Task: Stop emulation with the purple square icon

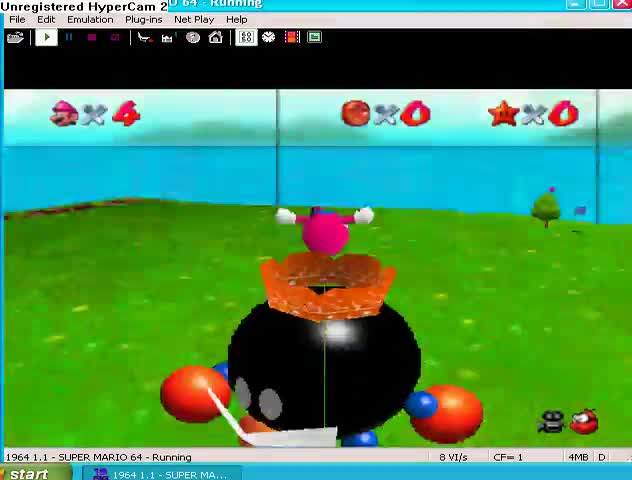Action: coord(92,37)
